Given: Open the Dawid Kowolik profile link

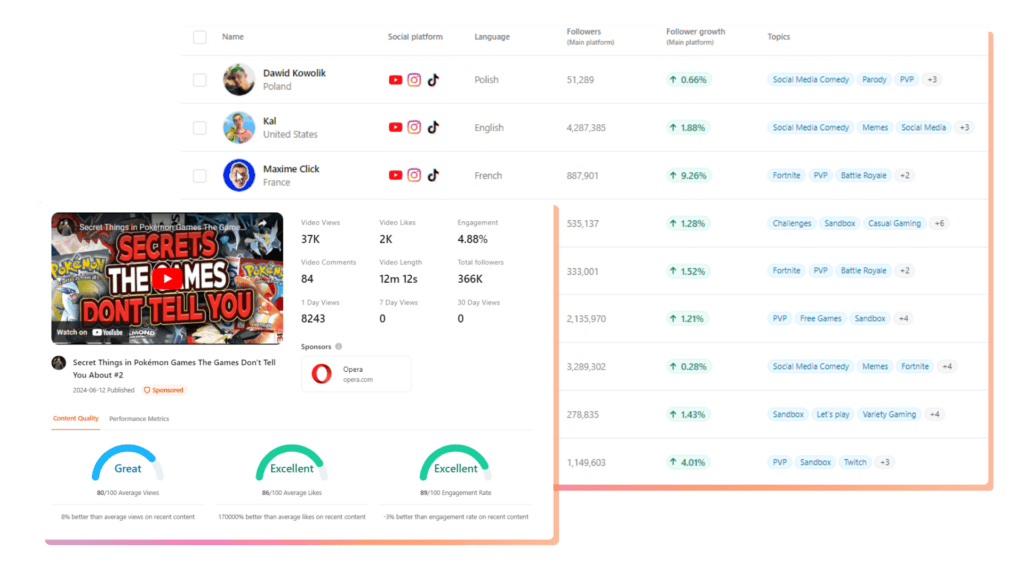Looking at the screenshot, I should (294, 73).
